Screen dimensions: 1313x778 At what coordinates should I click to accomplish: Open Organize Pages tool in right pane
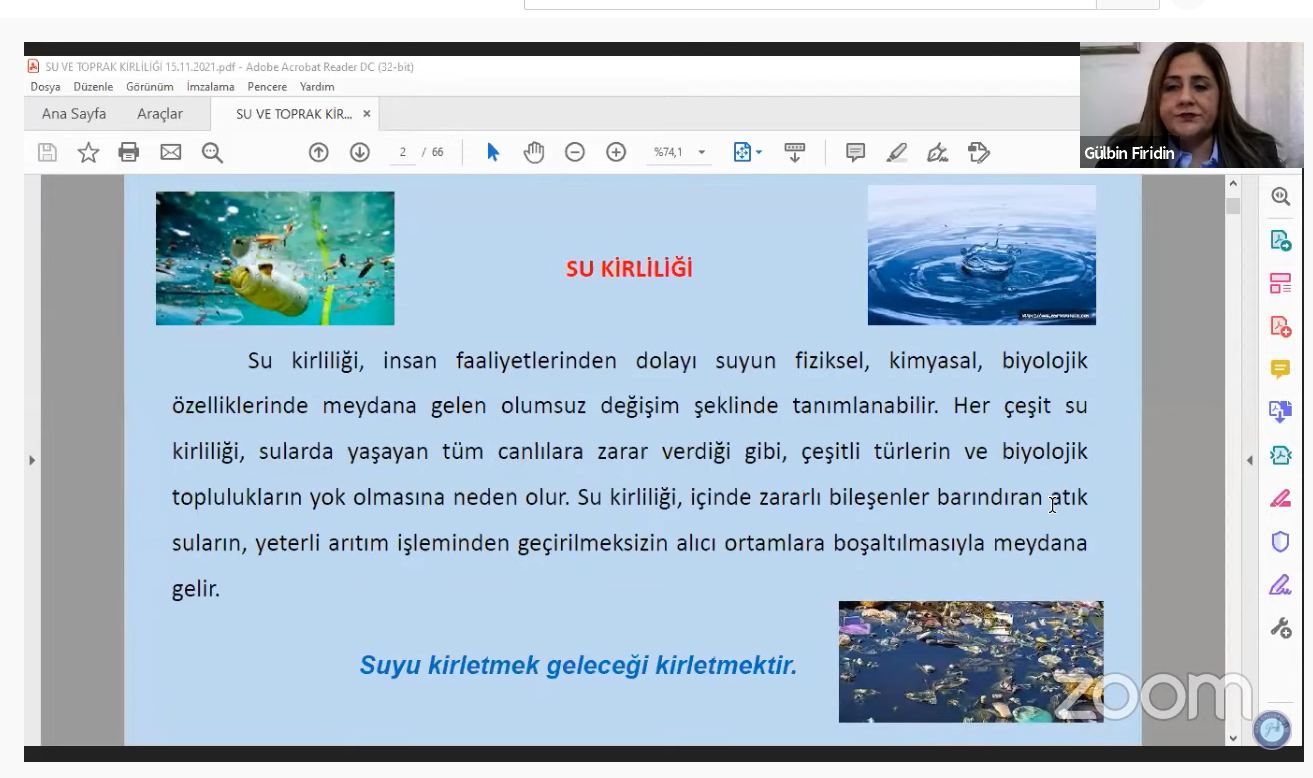(x=1280, y=283)
